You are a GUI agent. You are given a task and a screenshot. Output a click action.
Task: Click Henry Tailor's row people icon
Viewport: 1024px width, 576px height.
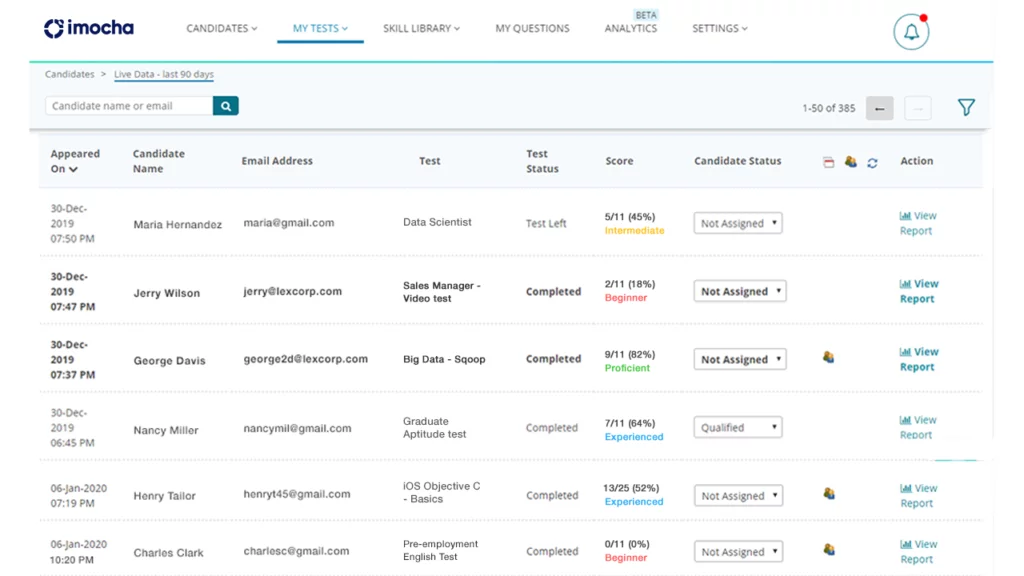click(828, 493)
